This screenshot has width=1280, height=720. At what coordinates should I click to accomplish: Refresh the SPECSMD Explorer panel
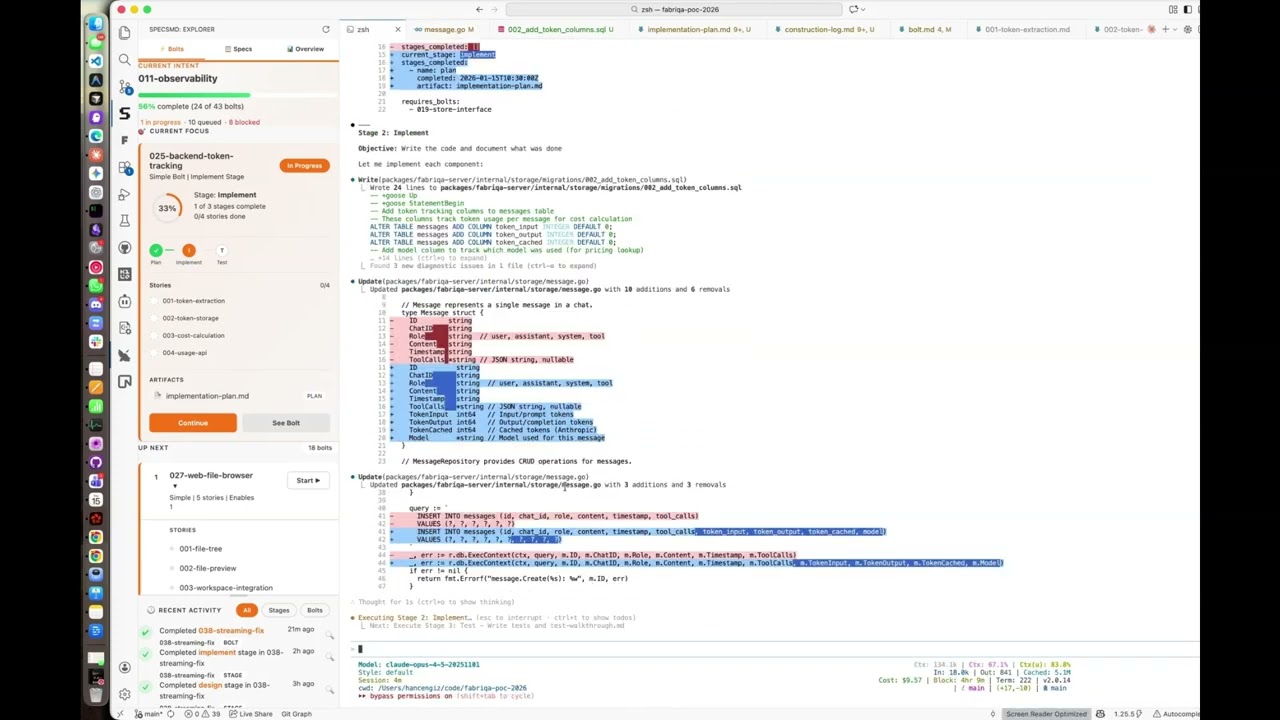[x=326, y=29]
